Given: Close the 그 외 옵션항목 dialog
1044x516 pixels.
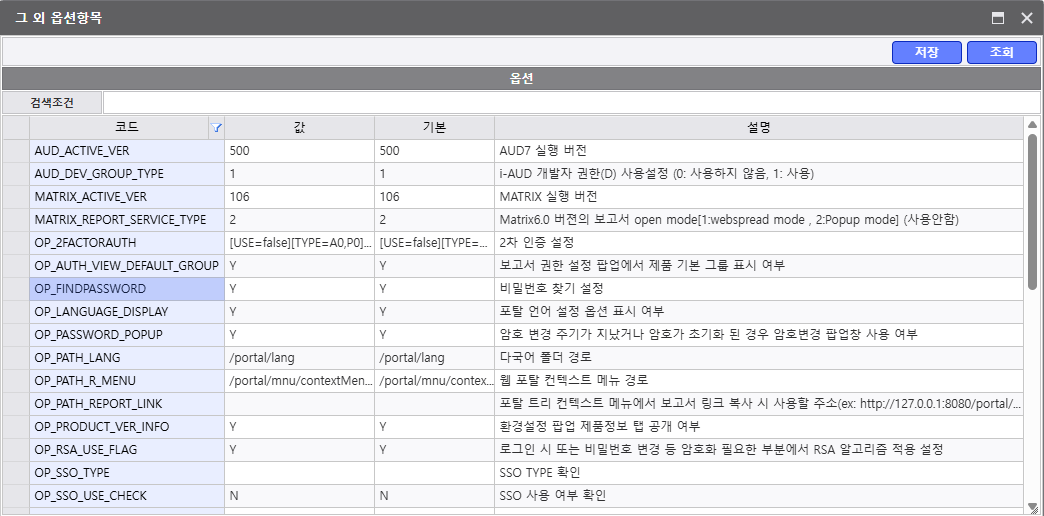Looking at the screenshot, I should (x=1026, y=18).
